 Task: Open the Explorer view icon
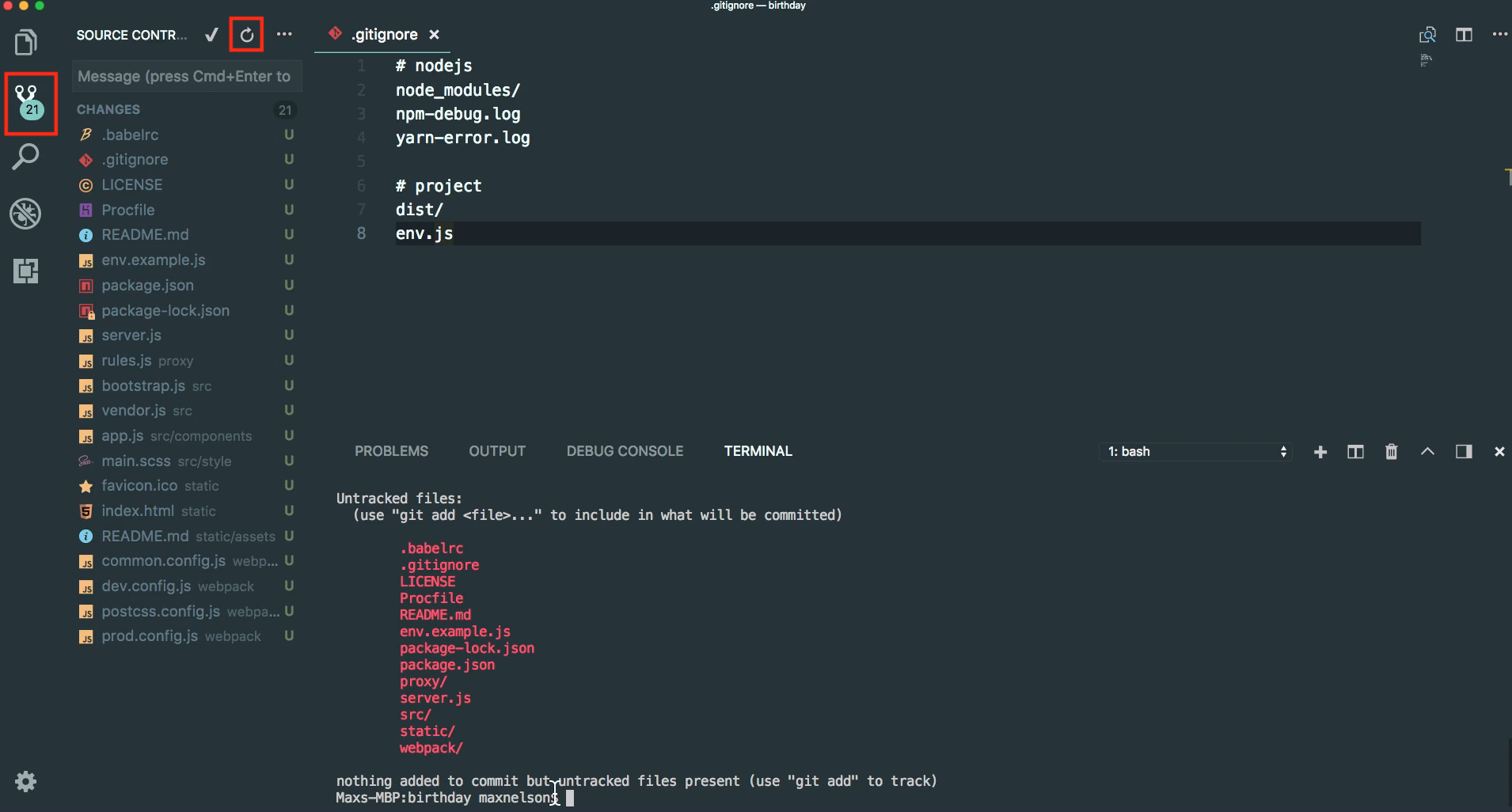click(26, 42)
